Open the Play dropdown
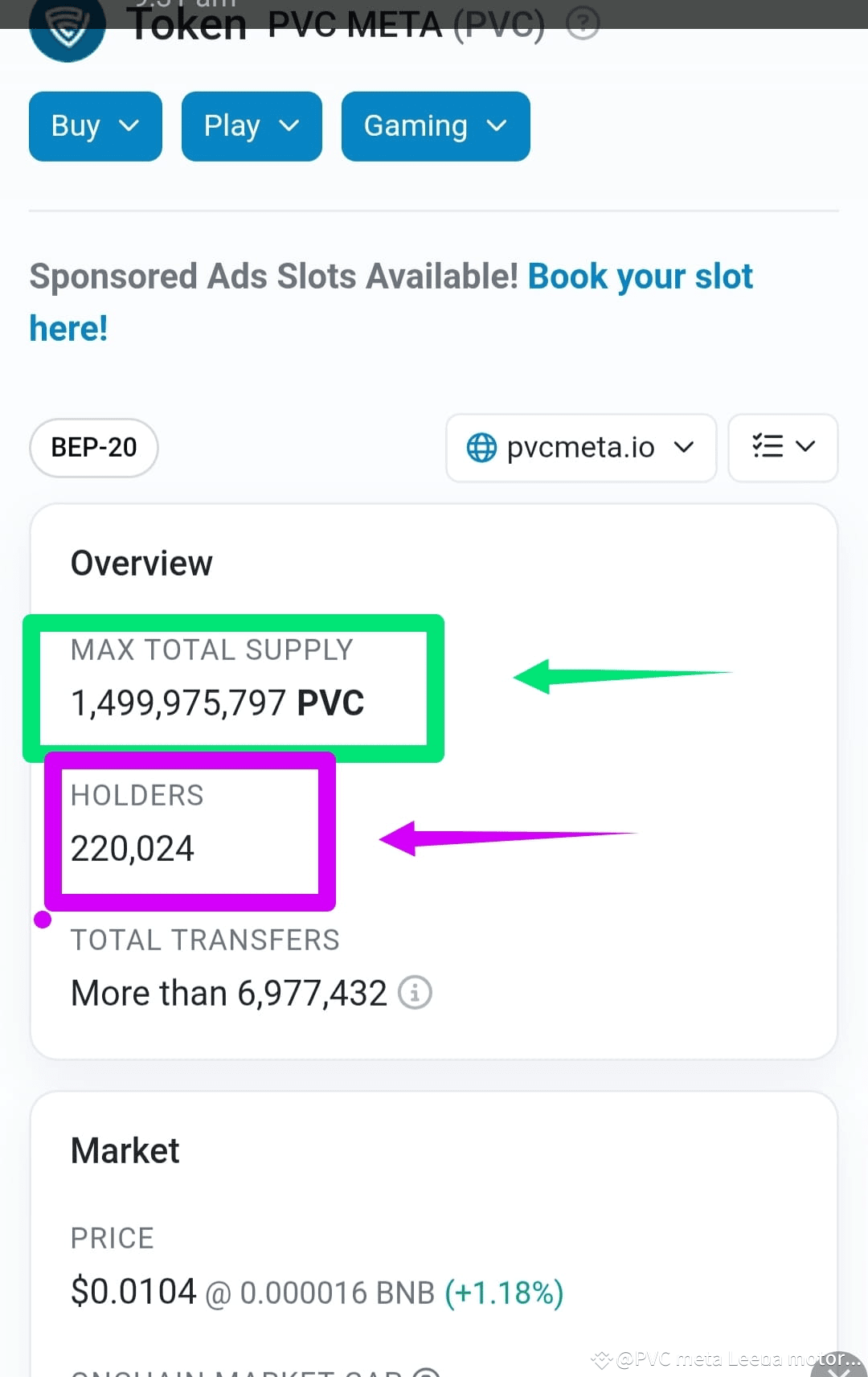 251,126
